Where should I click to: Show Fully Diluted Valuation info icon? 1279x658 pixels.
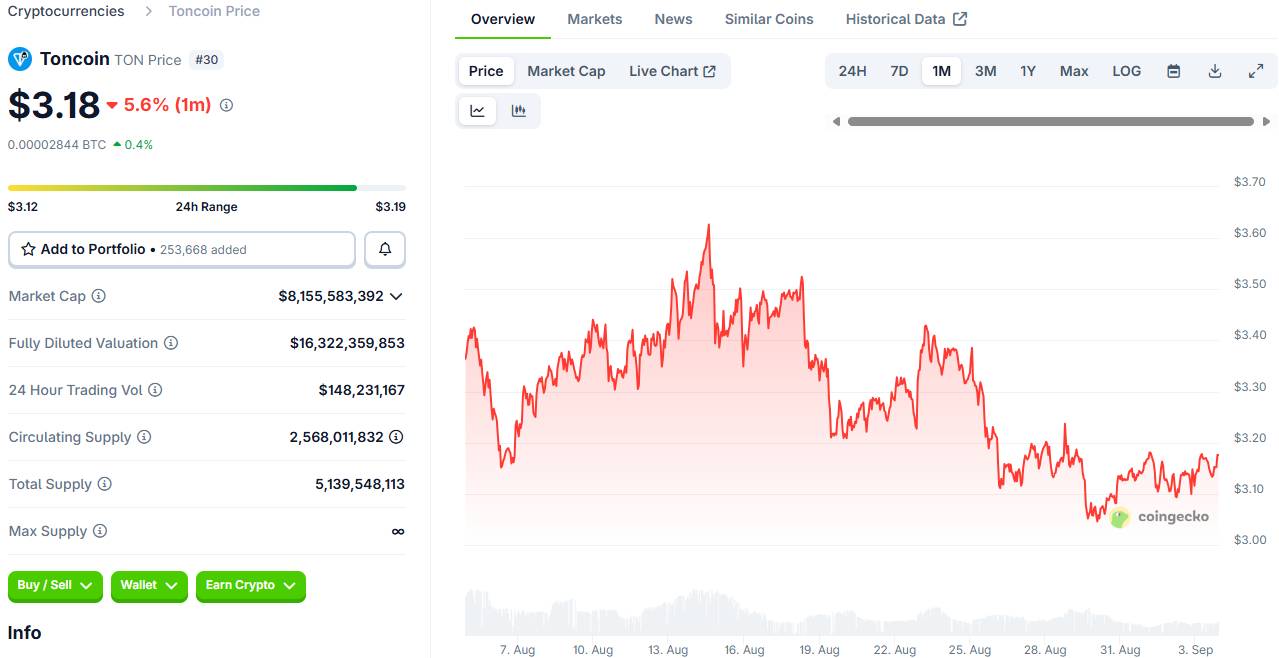(171, 343)
